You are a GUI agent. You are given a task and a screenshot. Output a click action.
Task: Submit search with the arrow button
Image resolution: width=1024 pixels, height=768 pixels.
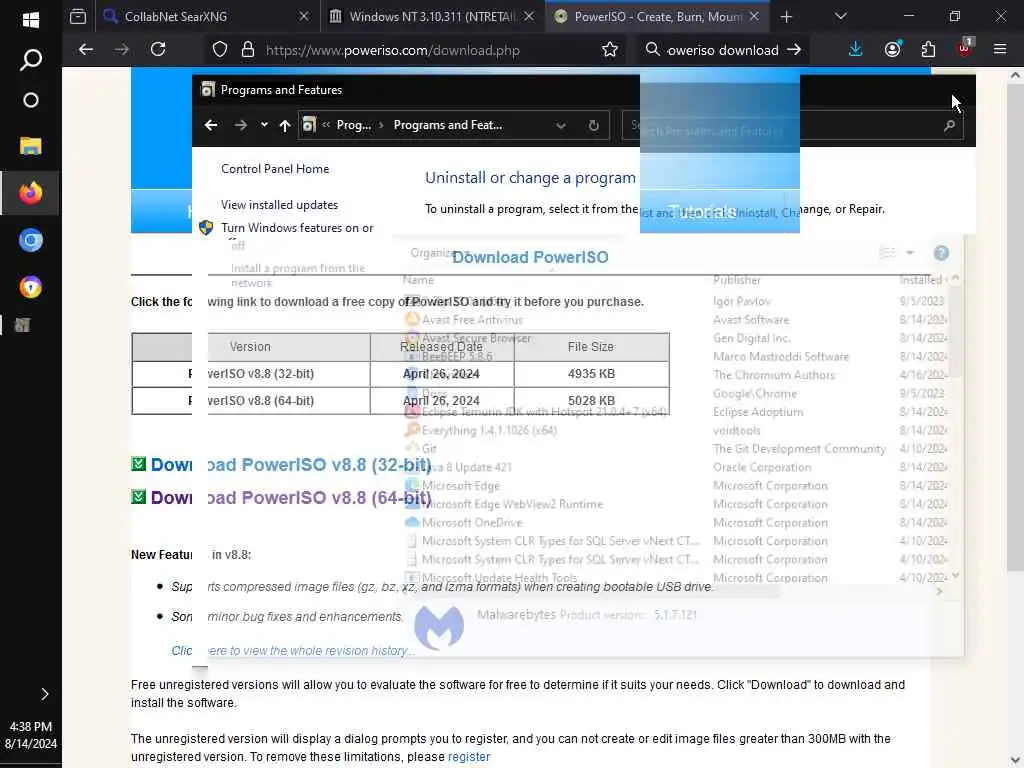pos(793,50)
